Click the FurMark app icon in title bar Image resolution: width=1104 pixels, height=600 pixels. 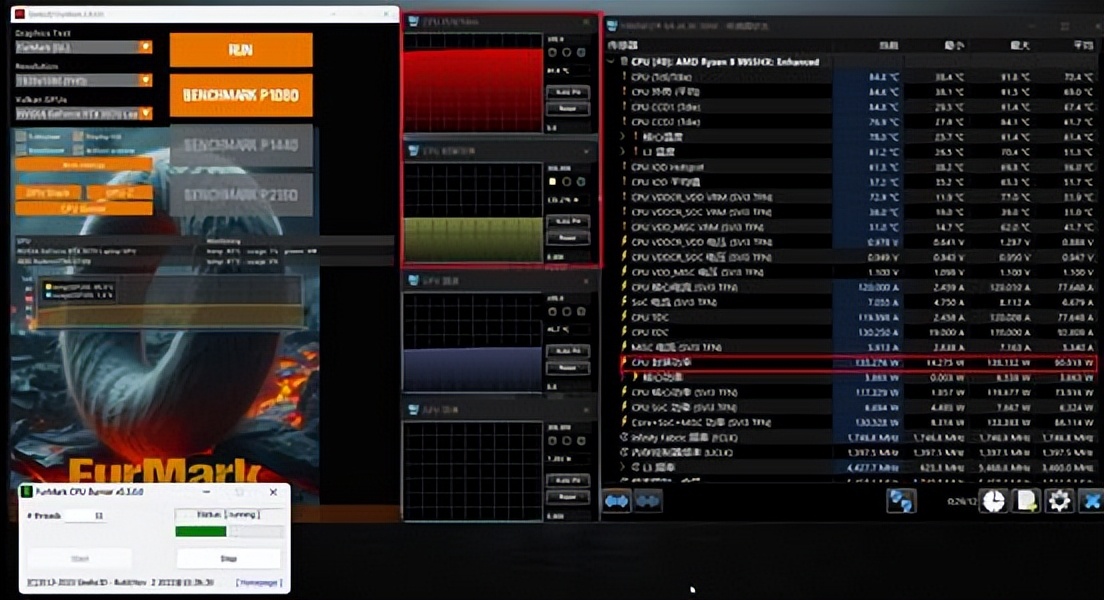pyautogui.click(x=19, y=13)
